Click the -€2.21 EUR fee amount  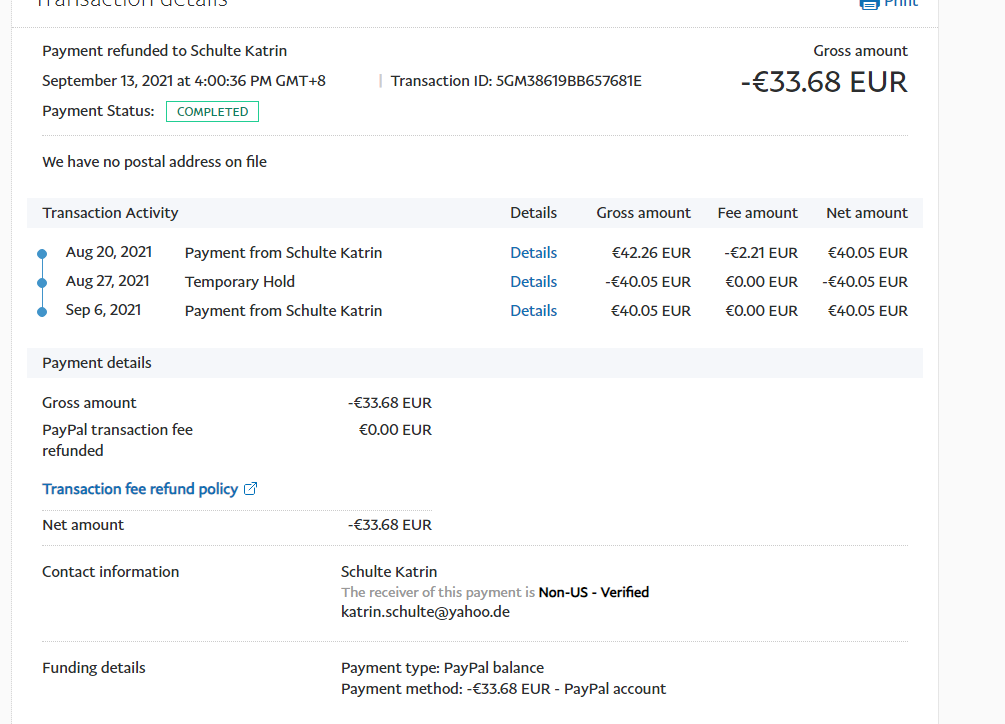pyautogui.click(x=760, y=253)
